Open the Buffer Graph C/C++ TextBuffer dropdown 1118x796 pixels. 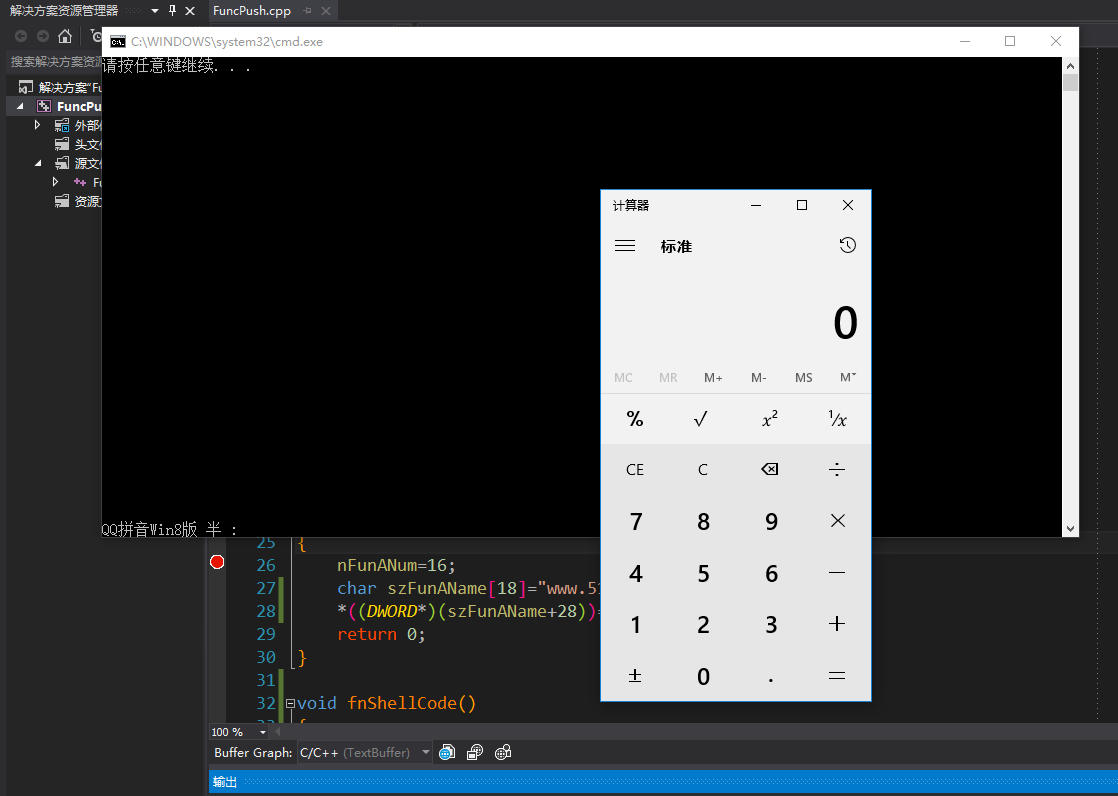[x=426, y=752]
